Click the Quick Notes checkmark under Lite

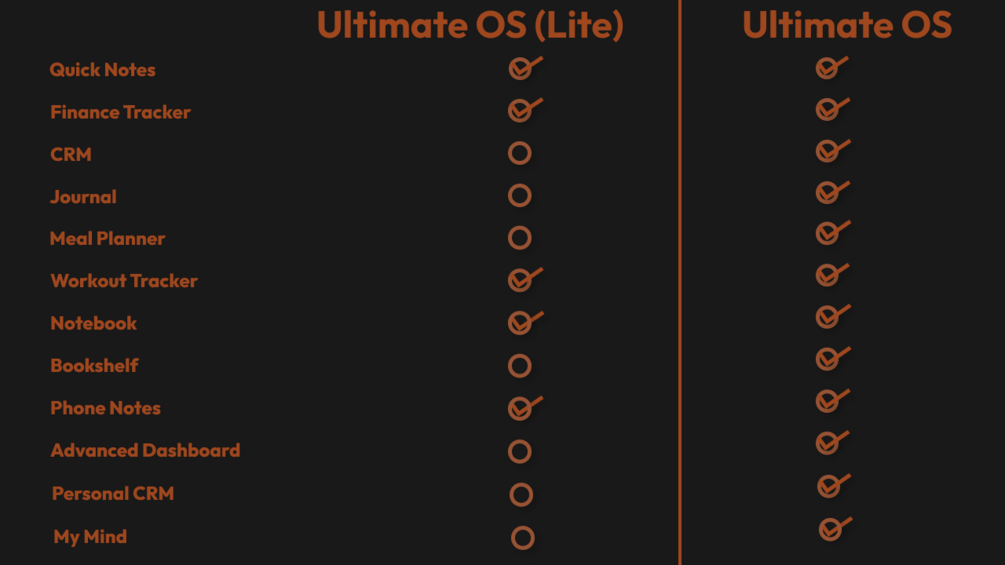pos(526,68)
